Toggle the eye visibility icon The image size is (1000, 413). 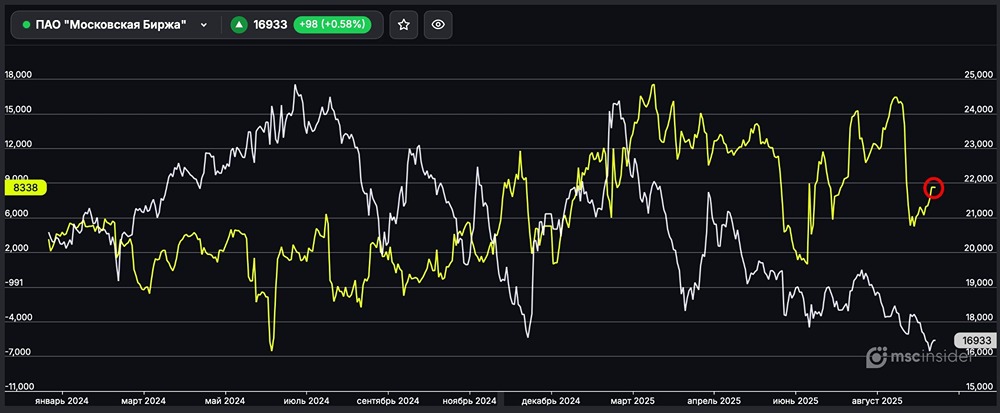point(438,25)
